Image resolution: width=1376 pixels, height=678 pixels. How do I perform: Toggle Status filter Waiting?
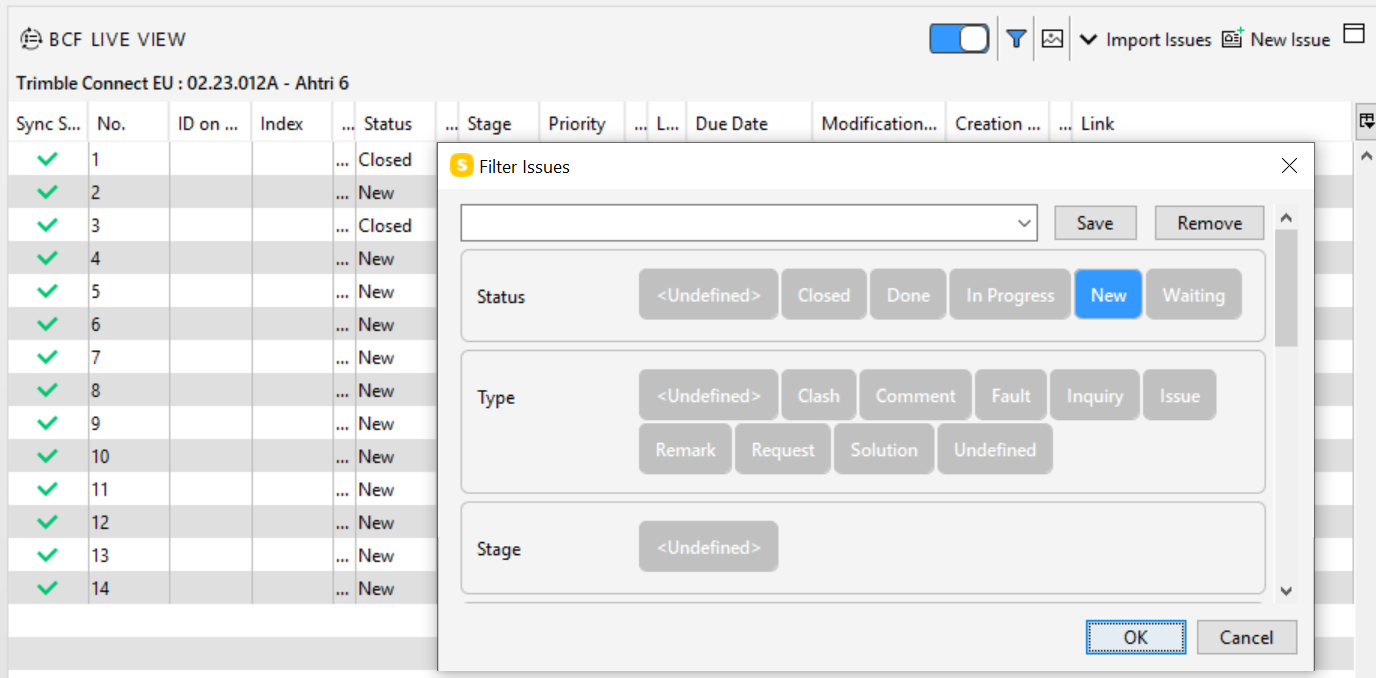point(1193,295)
